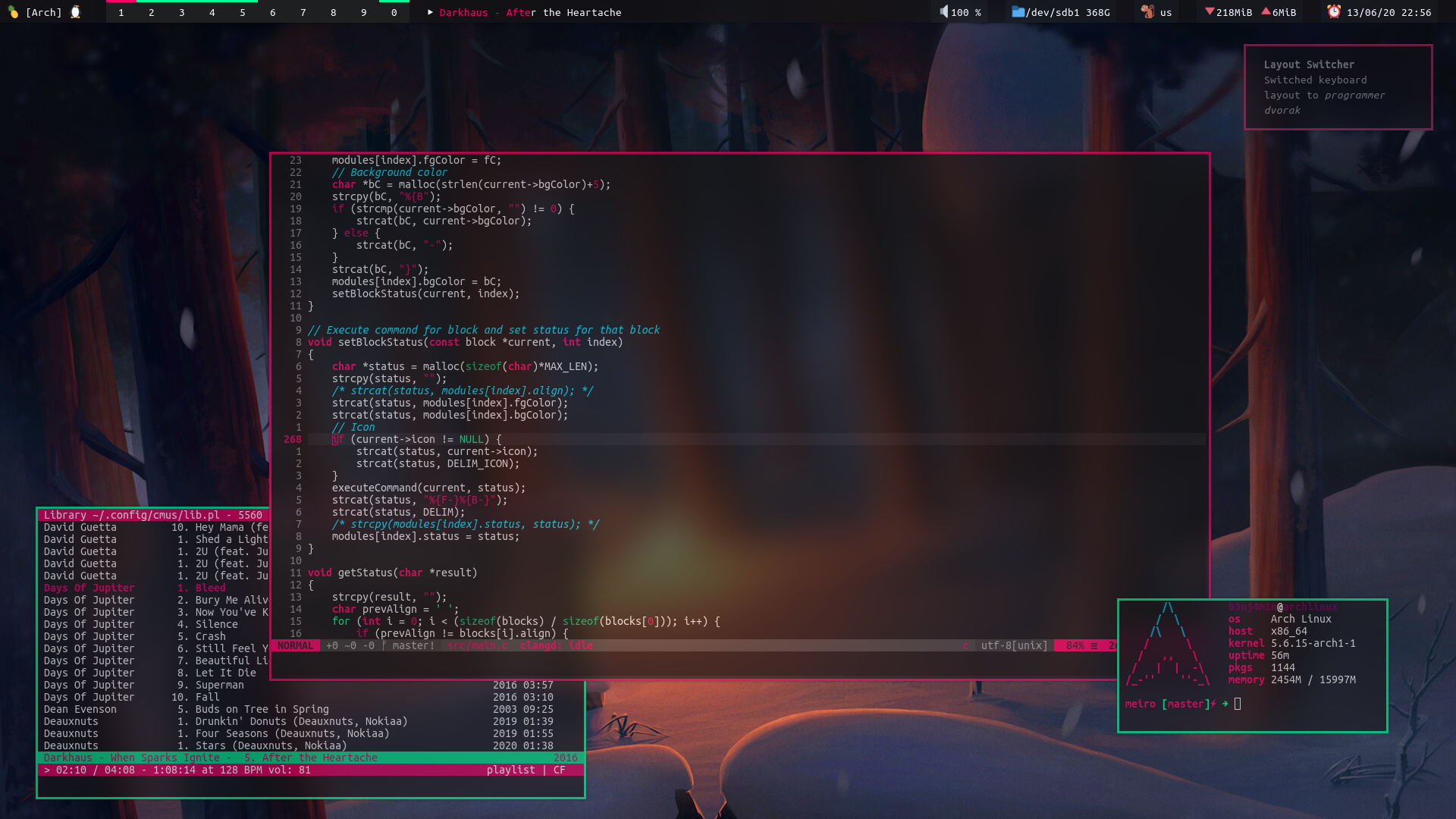Dismiss the Layout Switcher notification

[1338, 87]
